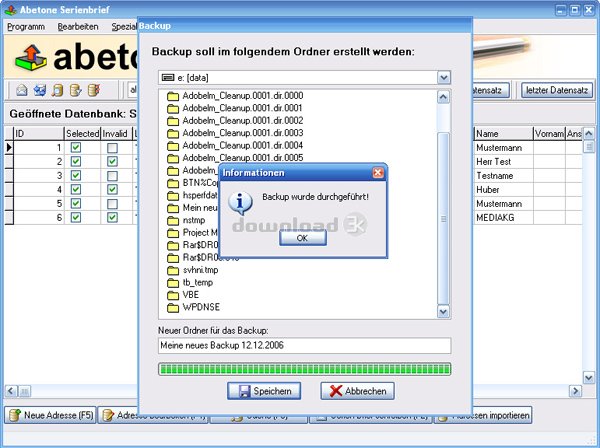Select the Huber name cell
Screen dimensions: 600x448
click(x=504, y=190)
